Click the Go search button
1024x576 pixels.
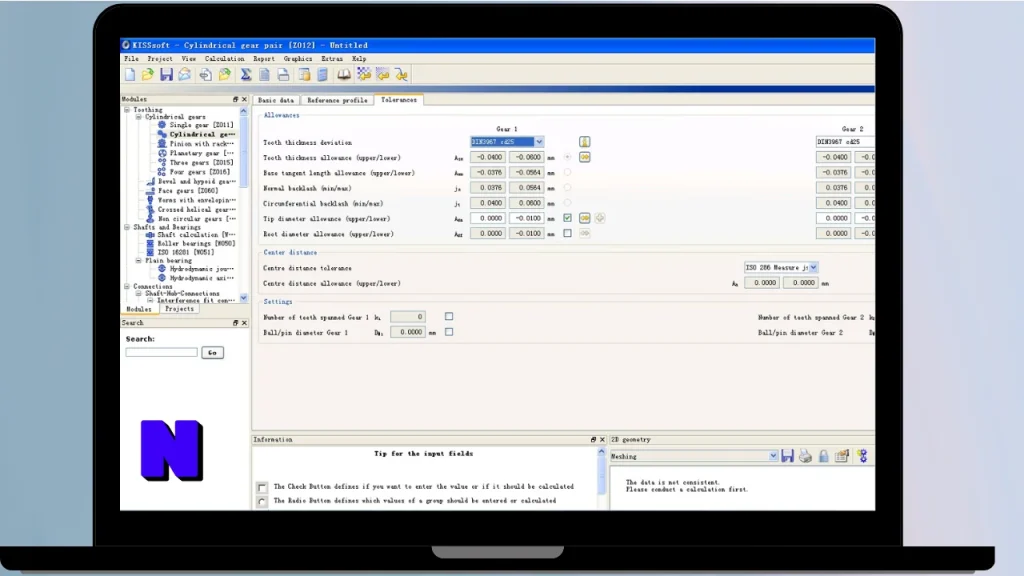click(x=212, y=353)
